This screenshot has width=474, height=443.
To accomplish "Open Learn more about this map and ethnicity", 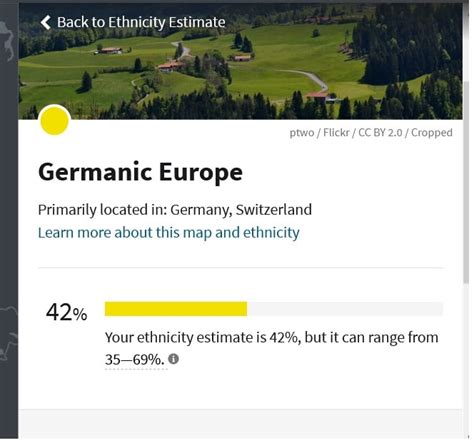I will tap(169, 233).
